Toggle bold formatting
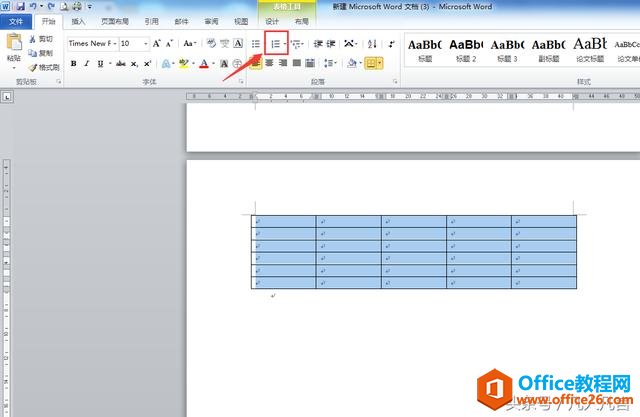The image size is (640, 417). [x=73, y=64]
